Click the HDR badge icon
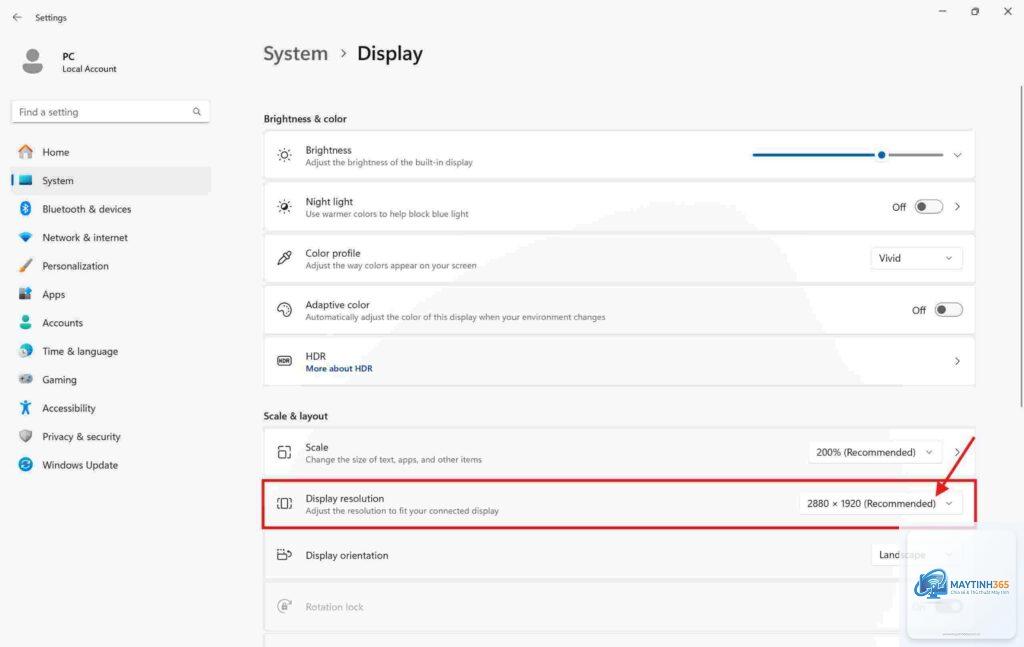Screen dimensions: 1024x647 [x=284, y=361]
